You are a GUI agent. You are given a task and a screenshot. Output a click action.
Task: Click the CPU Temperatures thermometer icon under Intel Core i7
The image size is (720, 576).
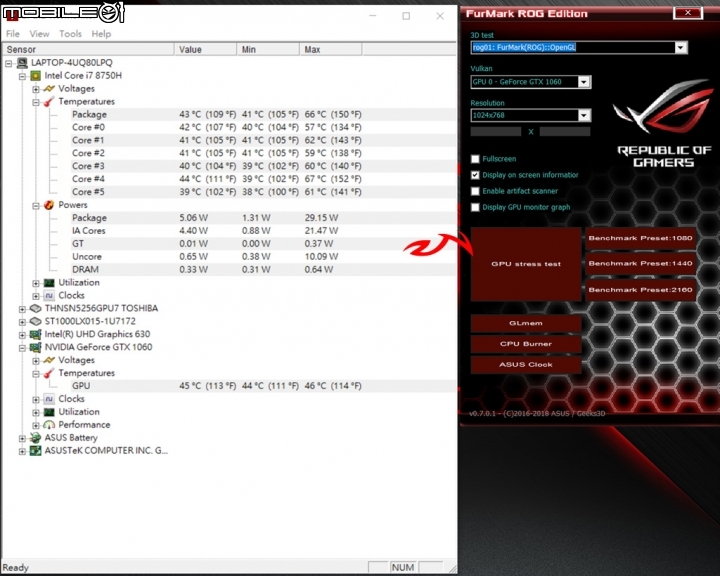49,102
